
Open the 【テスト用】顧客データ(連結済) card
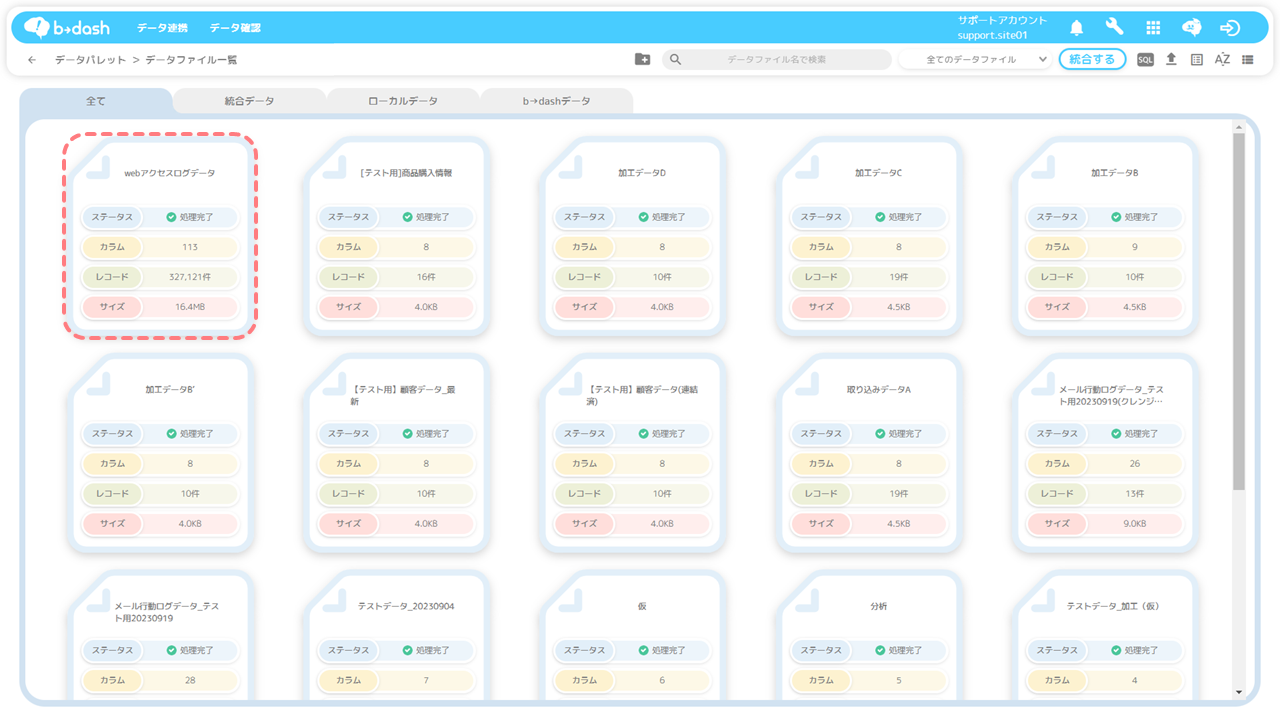[x=633, y=452]
